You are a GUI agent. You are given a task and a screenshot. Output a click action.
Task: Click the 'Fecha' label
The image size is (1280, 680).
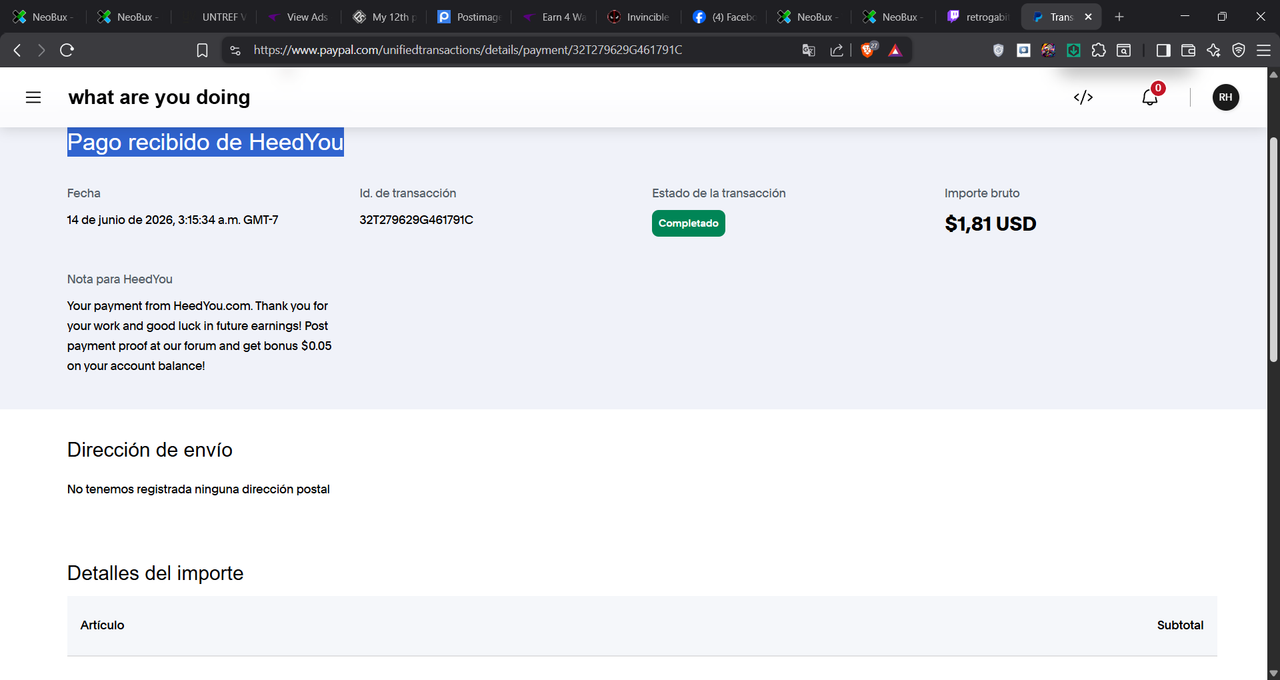tap(84, 193)
